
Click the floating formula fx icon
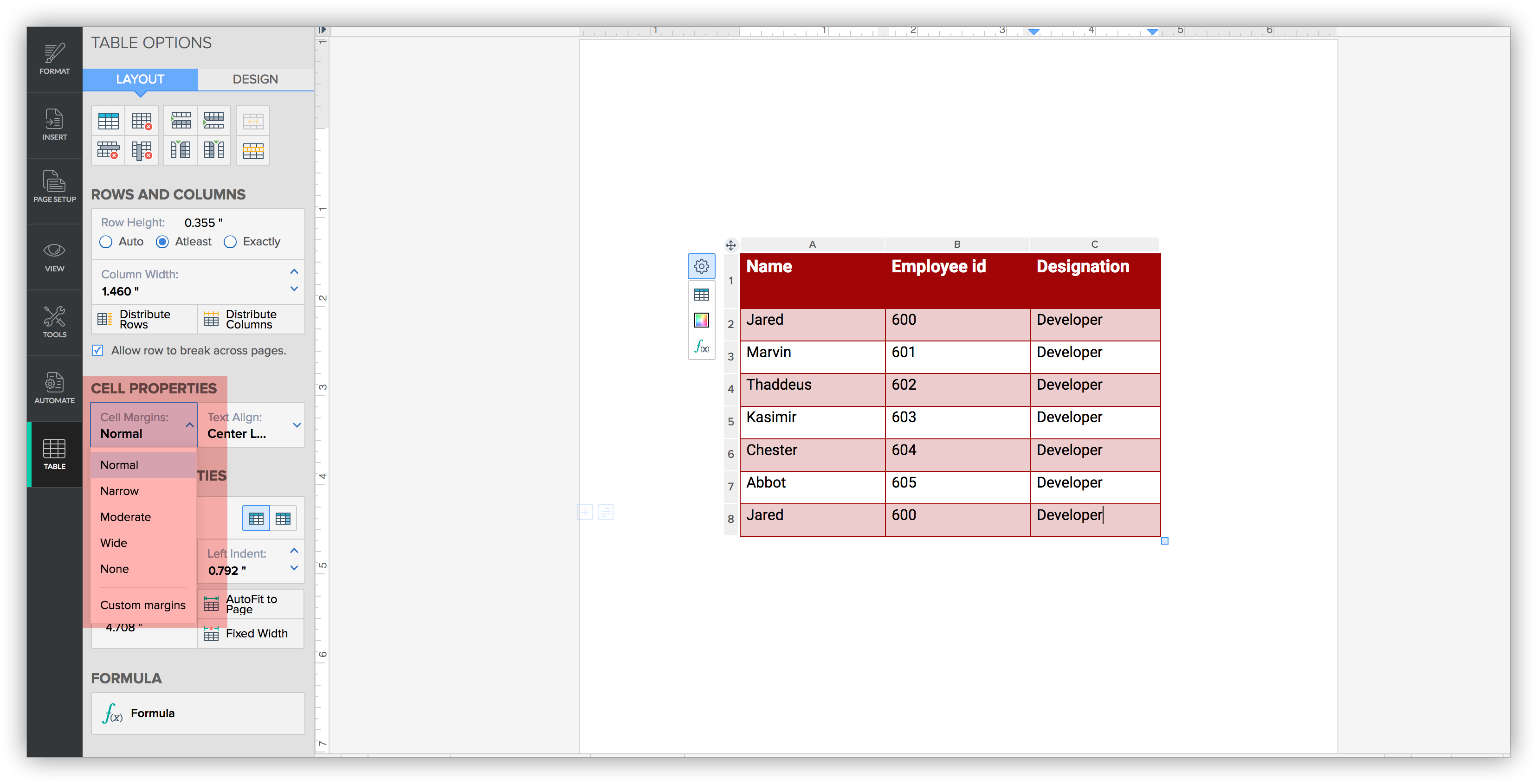[x=701, y=346]
